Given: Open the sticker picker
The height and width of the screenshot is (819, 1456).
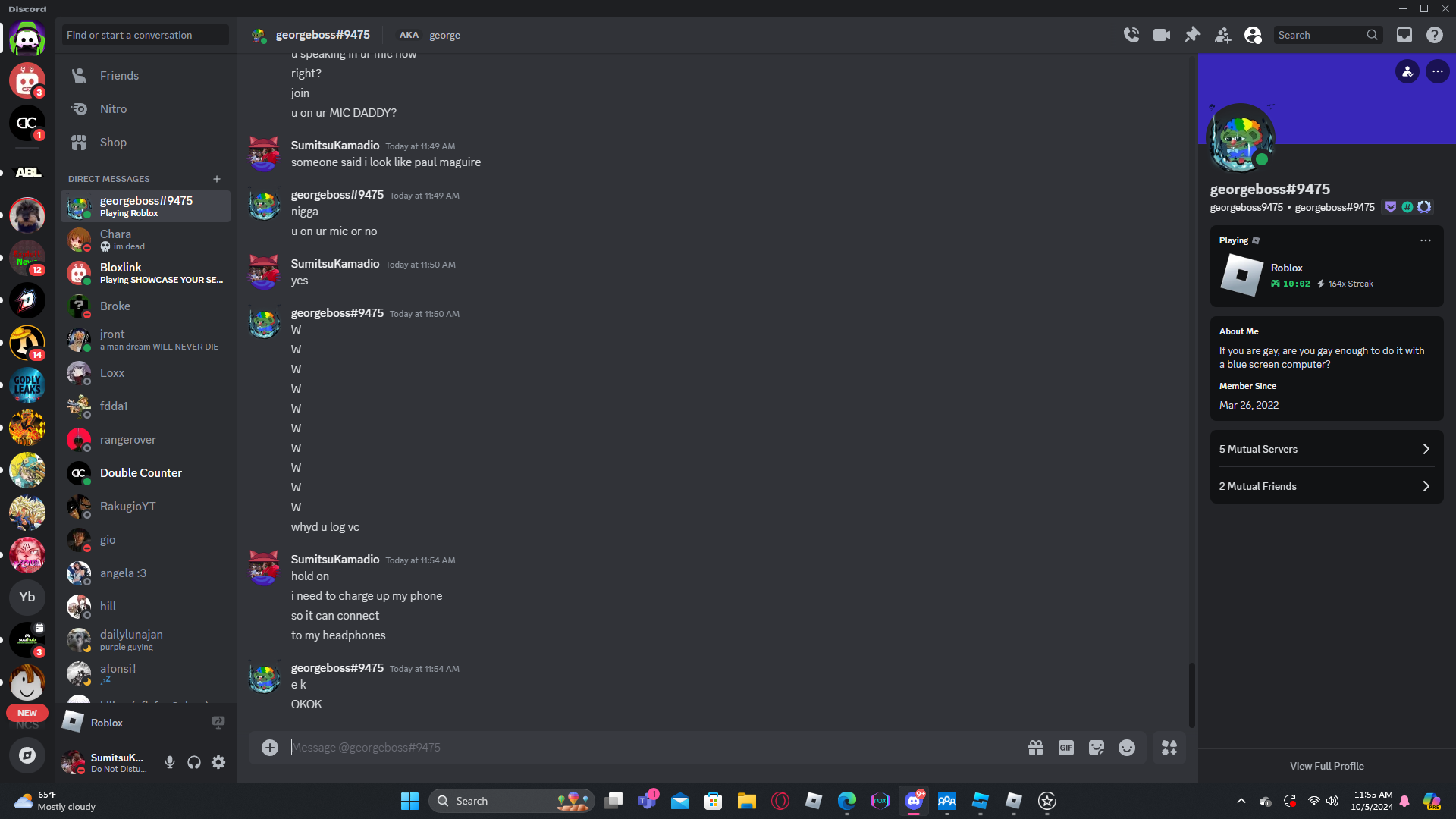Looking at the screenshot, I should click(1096, 748).
